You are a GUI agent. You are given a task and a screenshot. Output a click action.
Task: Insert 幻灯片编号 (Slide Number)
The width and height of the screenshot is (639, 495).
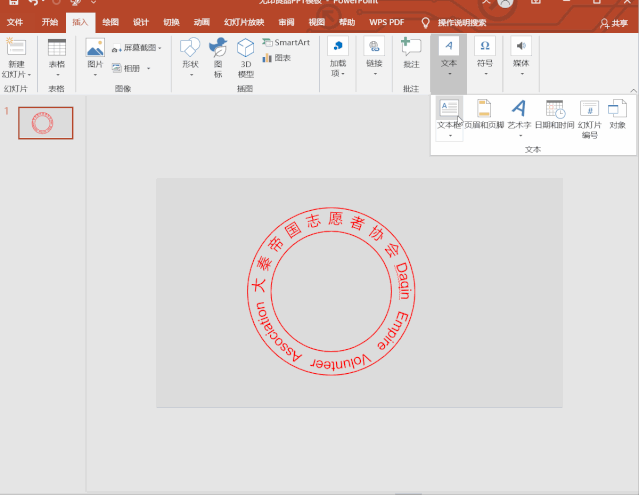pyautogui.click(x=590, y=109)
